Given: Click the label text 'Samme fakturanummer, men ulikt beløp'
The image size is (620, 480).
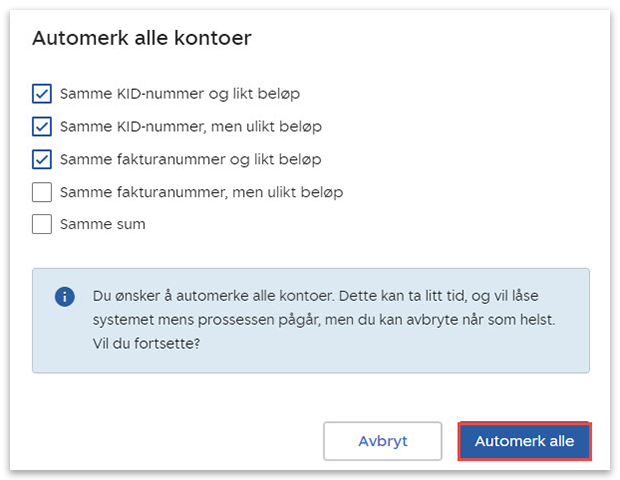Looking at the screenshot, I should tap(201, 192).
